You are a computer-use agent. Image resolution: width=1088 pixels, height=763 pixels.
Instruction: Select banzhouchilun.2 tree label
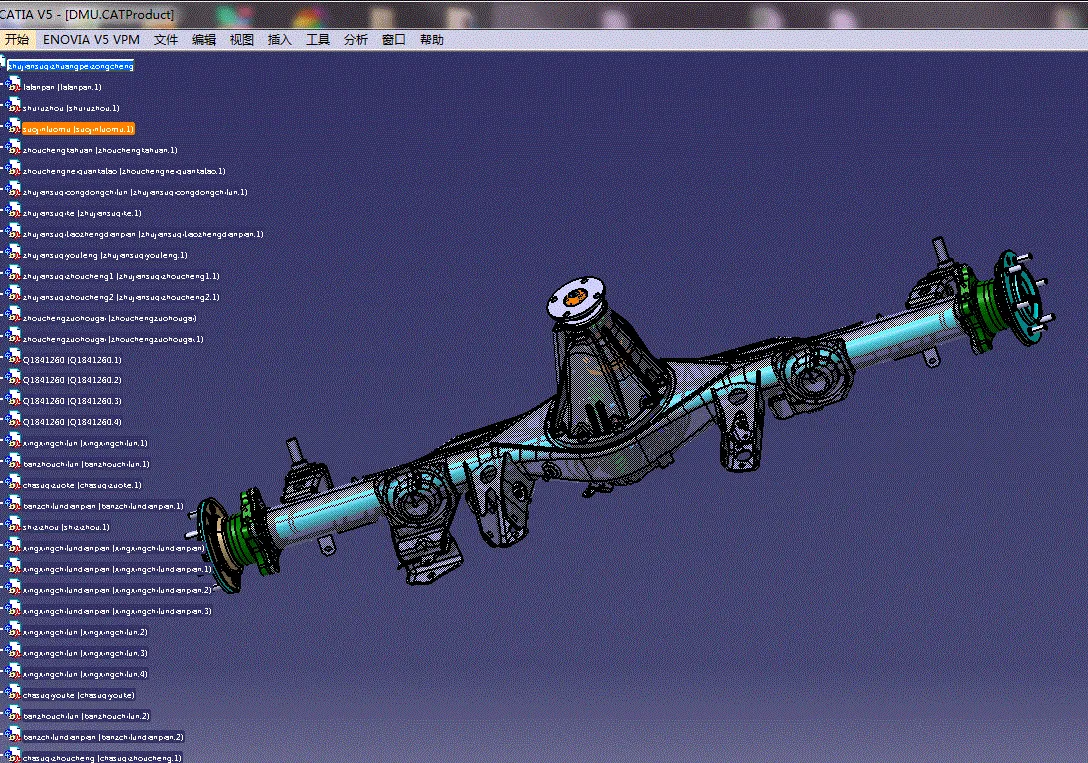point(86,716)
